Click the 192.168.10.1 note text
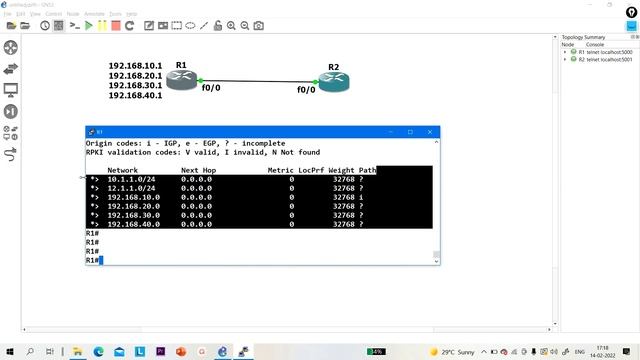 coord(135,66)
